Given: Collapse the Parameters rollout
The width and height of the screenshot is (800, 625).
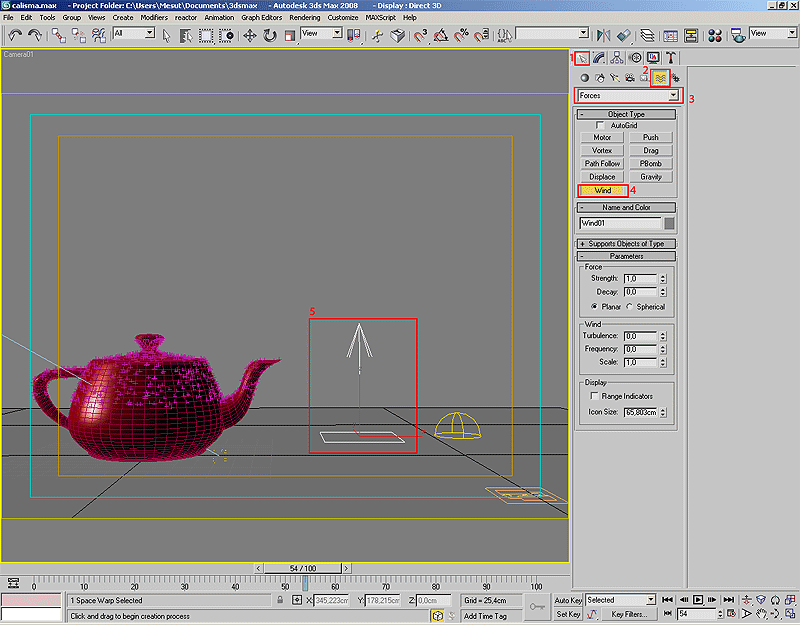Looking at the screenshot, I should [x=627, y=256].
